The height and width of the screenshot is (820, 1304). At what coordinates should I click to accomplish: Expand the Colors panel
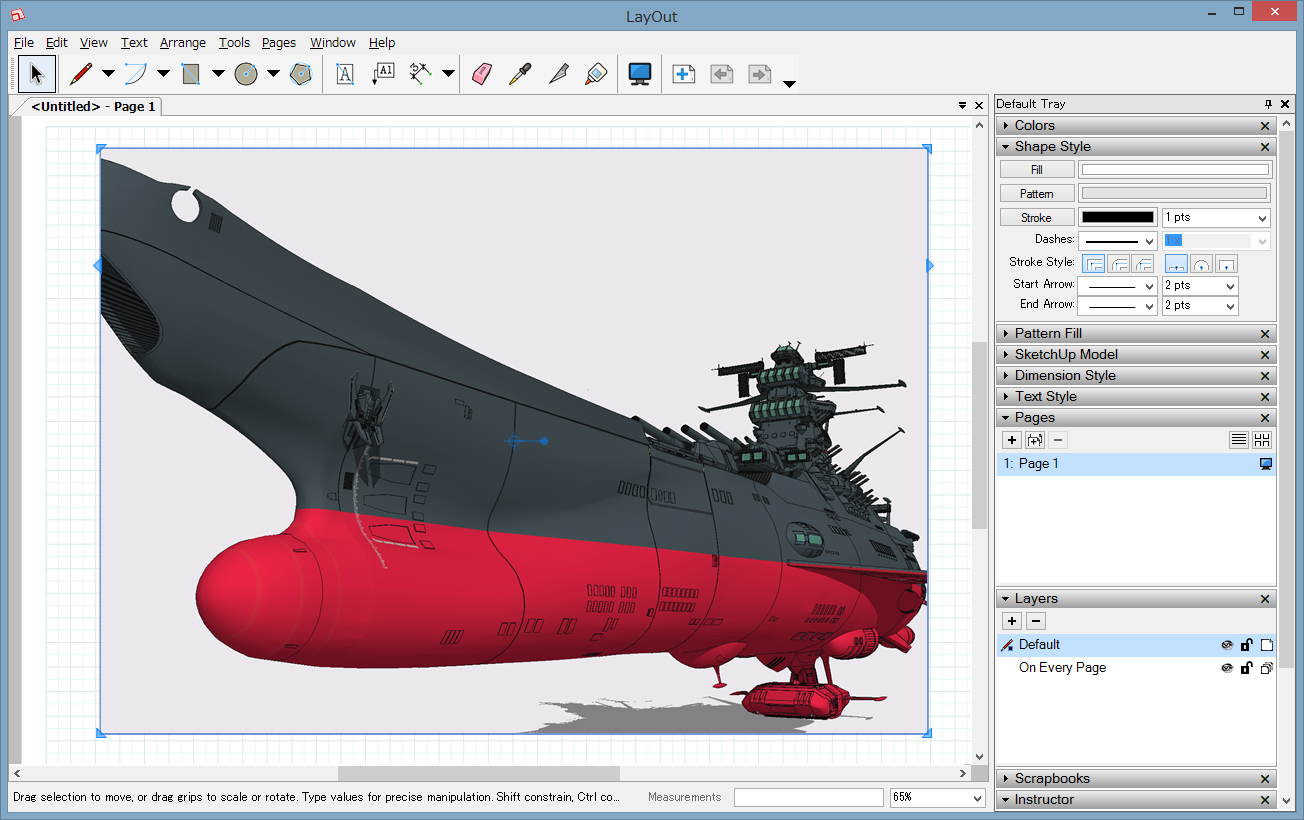pos(1006,126)
